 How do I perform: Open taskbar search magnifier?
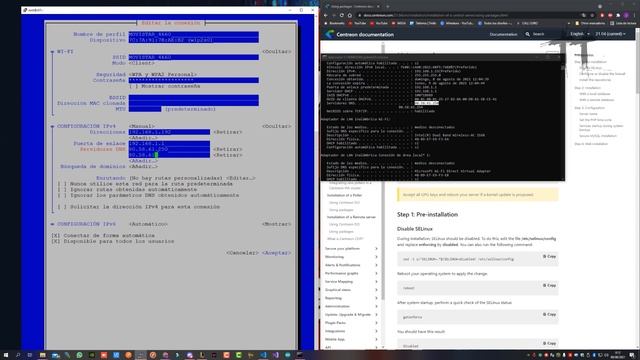(x=18, y=355)
